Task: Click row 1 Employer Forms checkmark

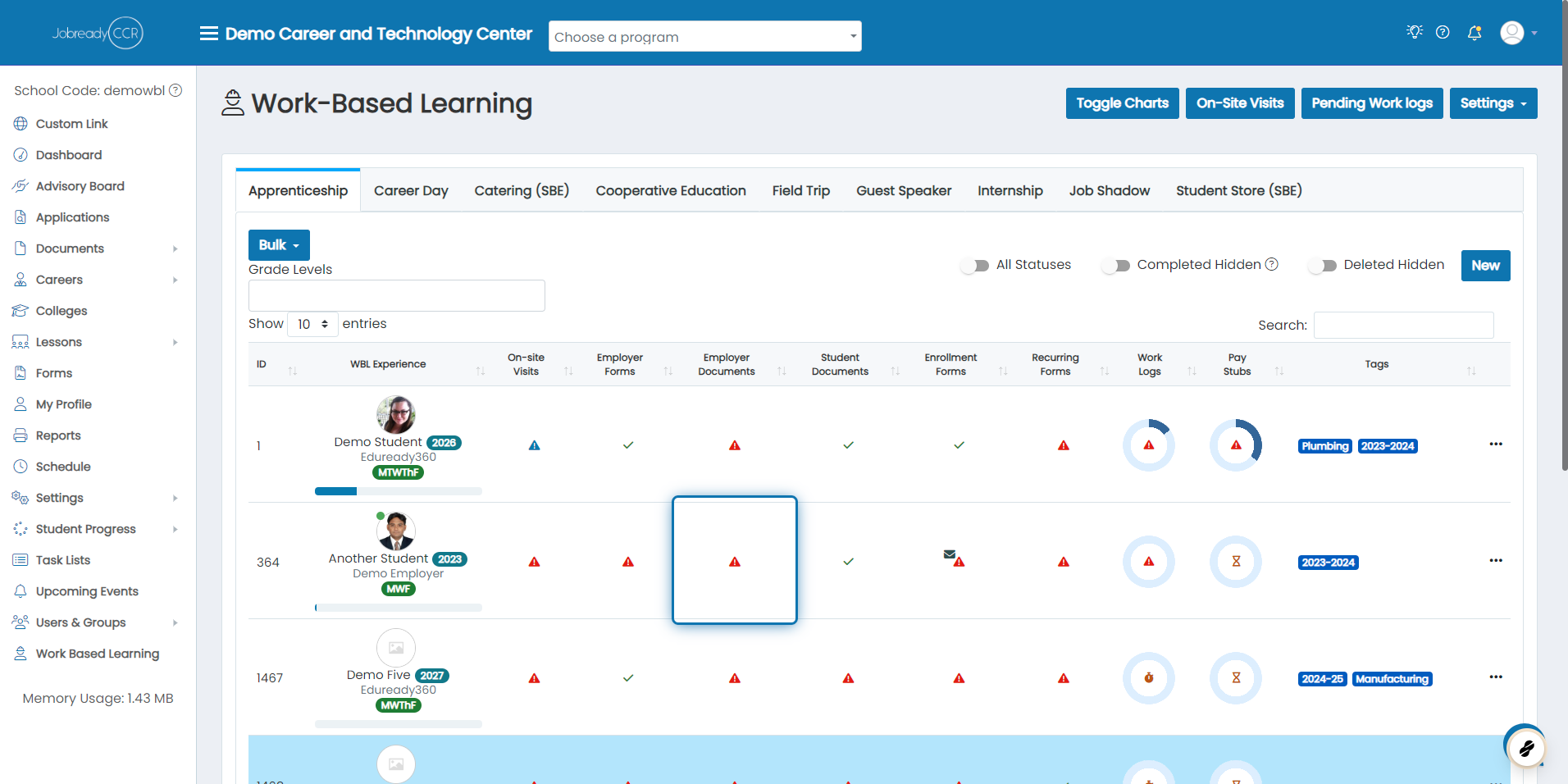Action: pos(628,445)
